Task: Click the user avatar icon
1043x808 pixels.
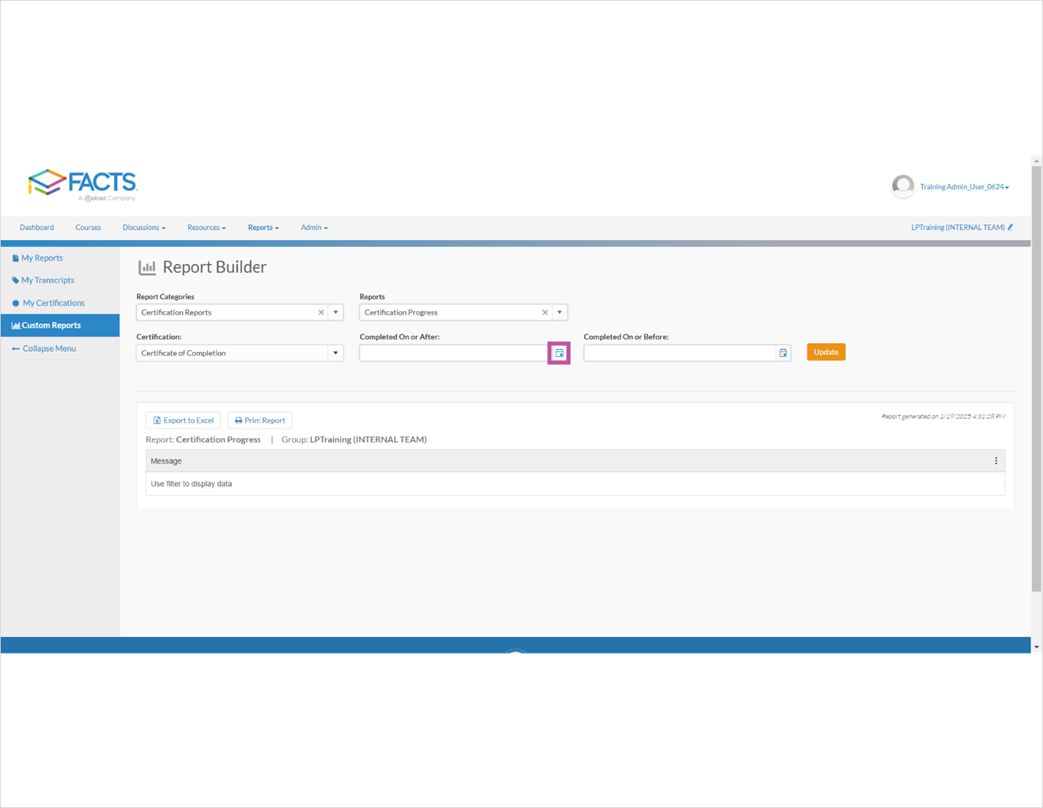Action: pos(903,186)
